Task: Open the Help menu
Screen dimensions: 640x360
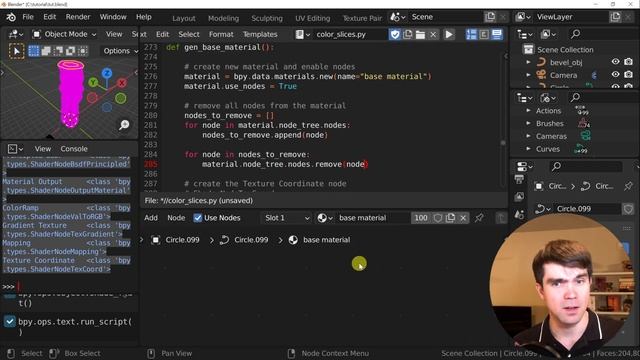Action: (144, 17)
